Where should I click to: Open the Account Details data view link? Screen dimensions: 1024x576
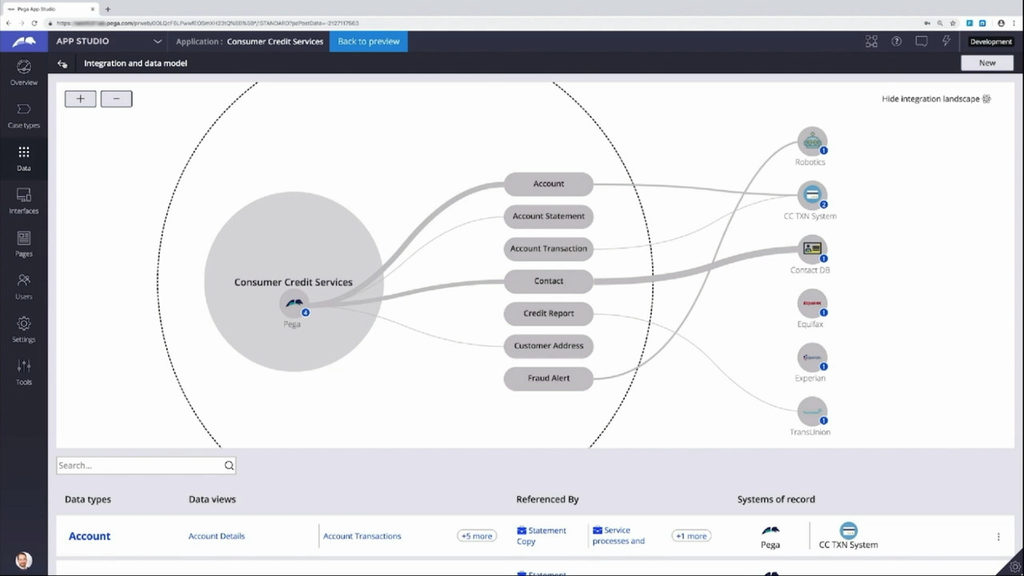[x=217, y=536]
